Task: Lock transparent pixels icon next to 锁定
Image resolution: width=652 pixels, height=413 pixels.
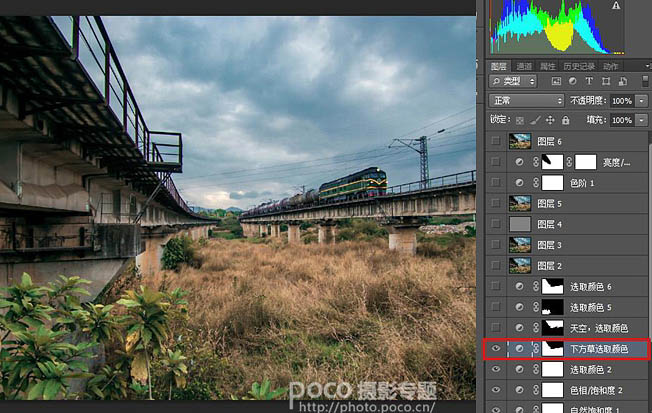Action: point(519,121)
